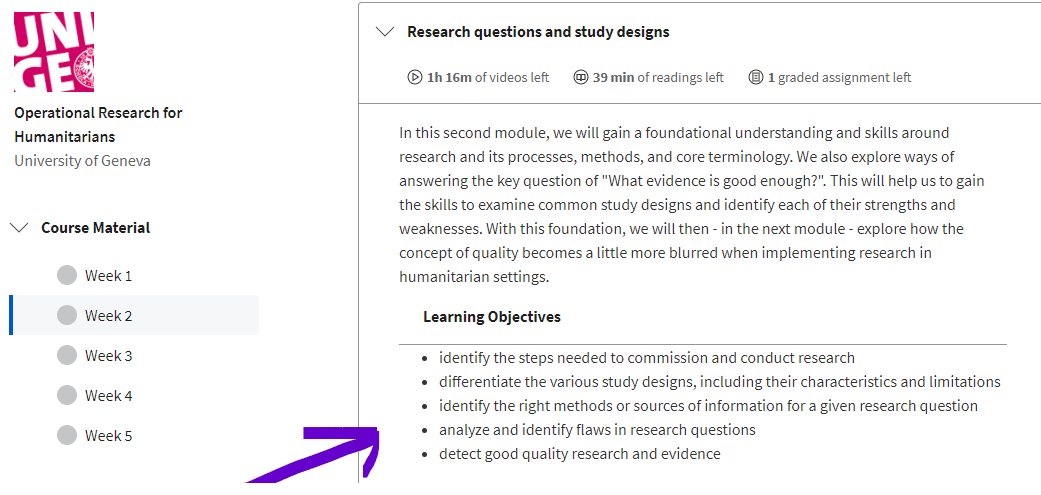The image size is (1041, 495).
Task: Open Week 1 in course navigation
Action: click(x=108, y=276)
